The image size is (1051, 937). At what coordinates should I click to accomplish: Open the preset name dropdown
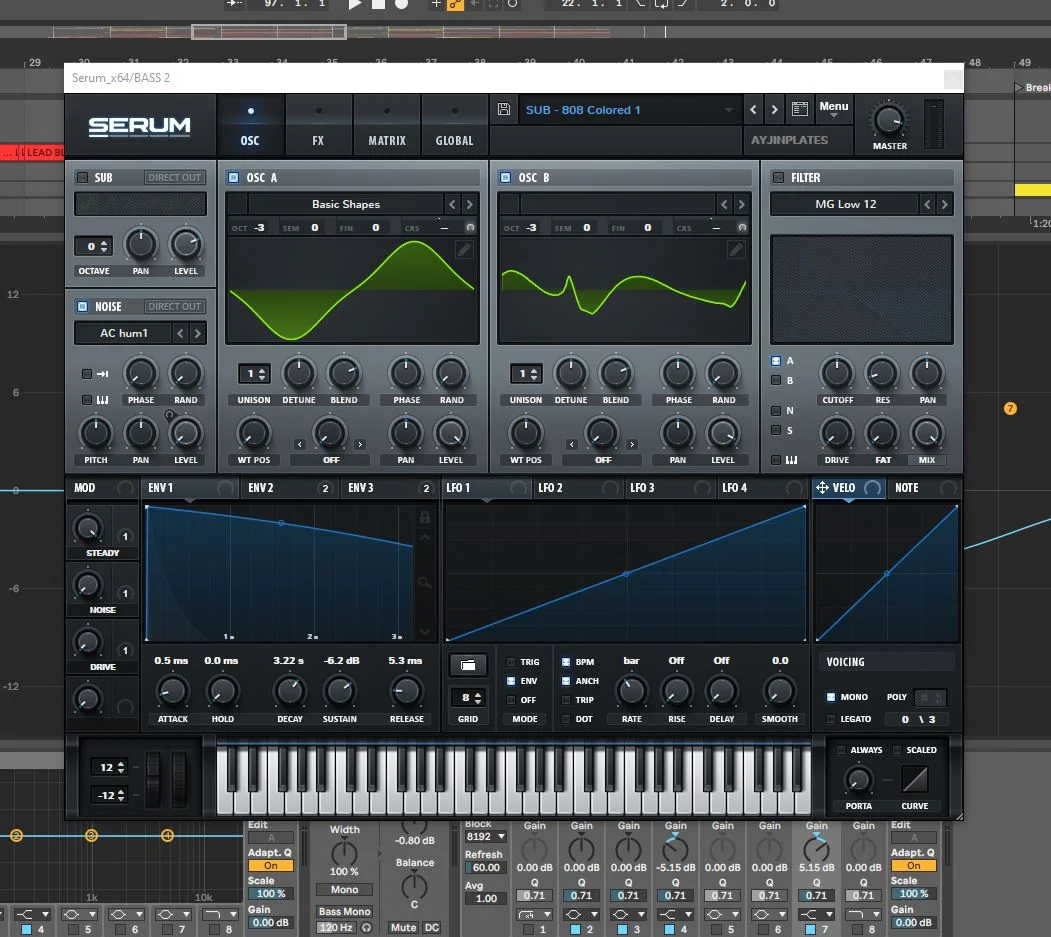pos(628,110)
